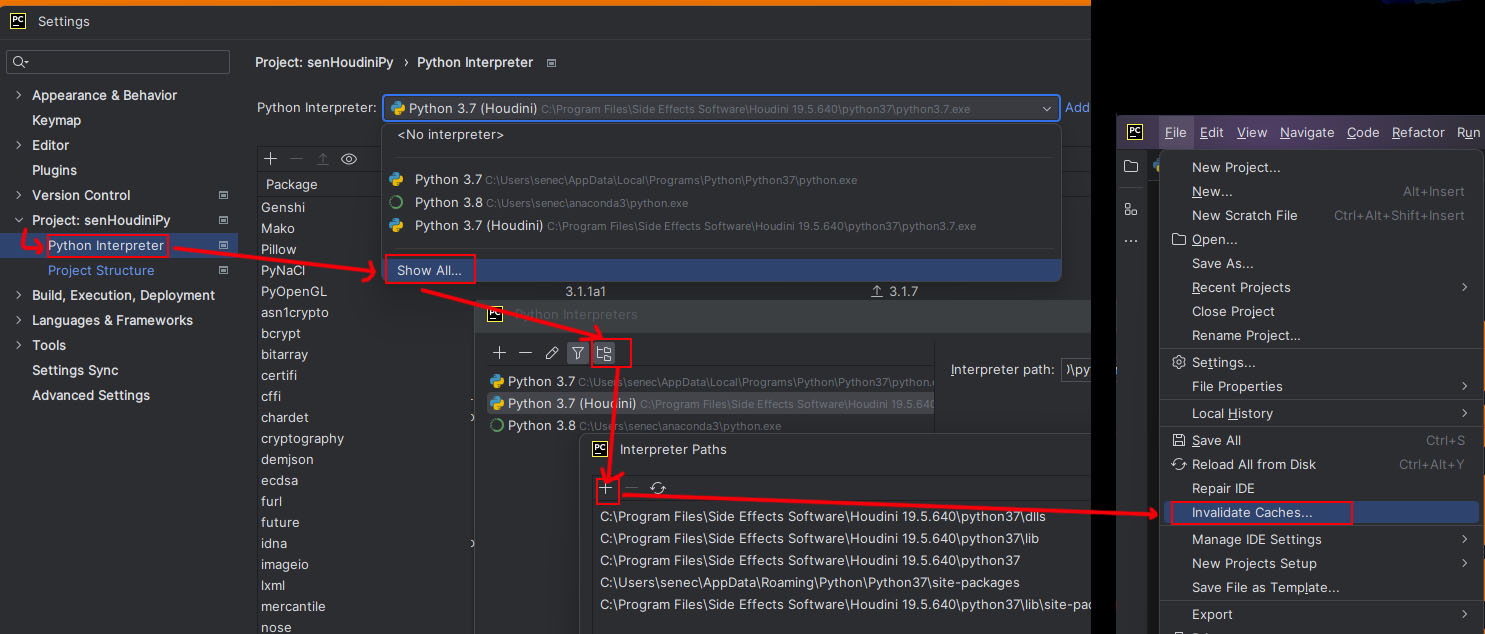
Task: Toggle the show early releases eye icon
Action: click(x=349, y=159)
